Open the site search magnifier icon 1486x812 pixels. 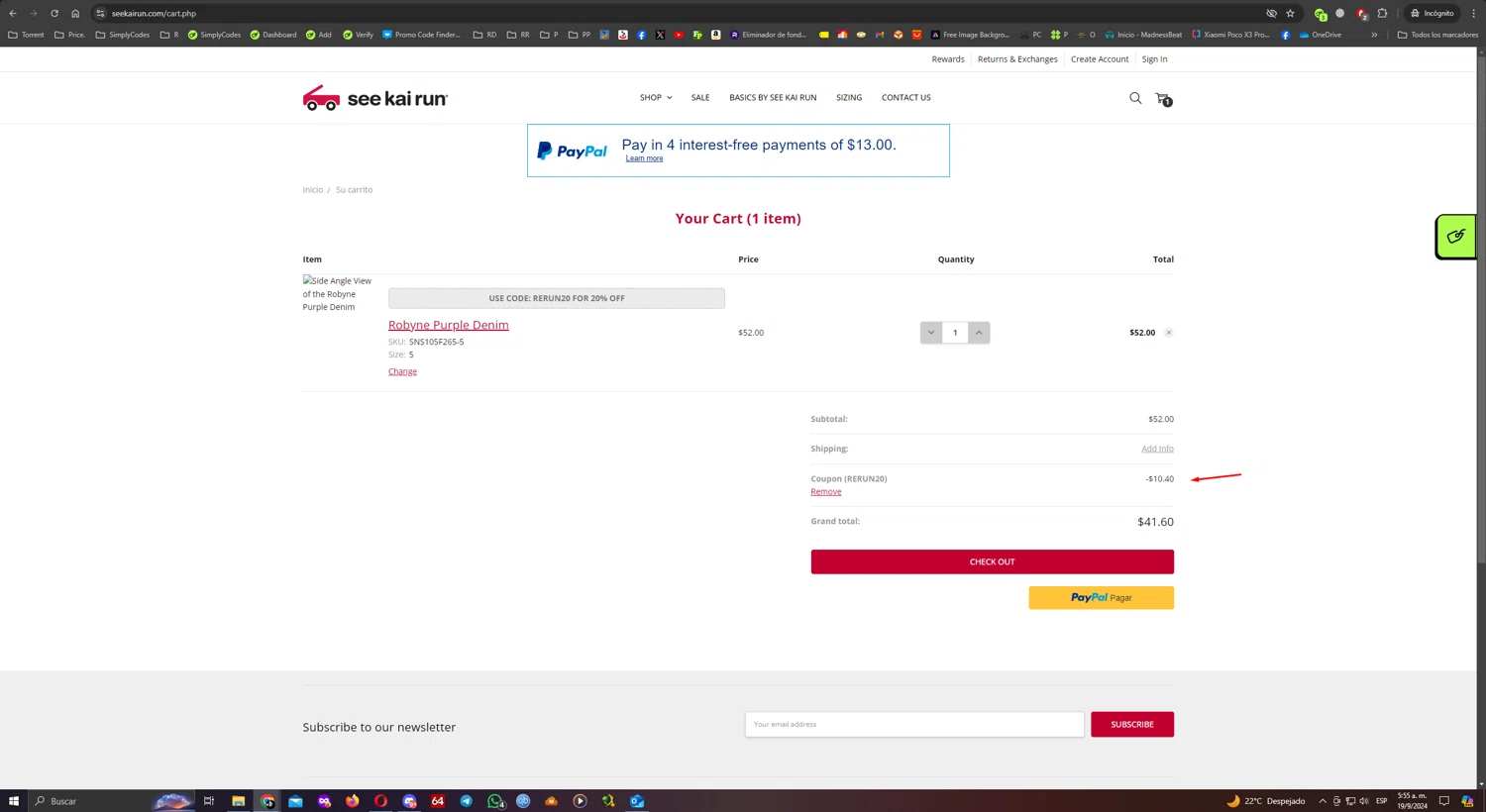coord(1135,98)
